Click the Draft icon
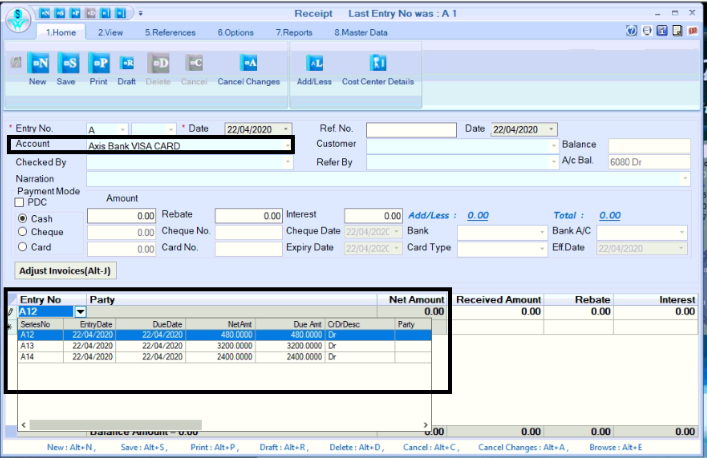Screen dimensions: 707x458 point(127,63)
